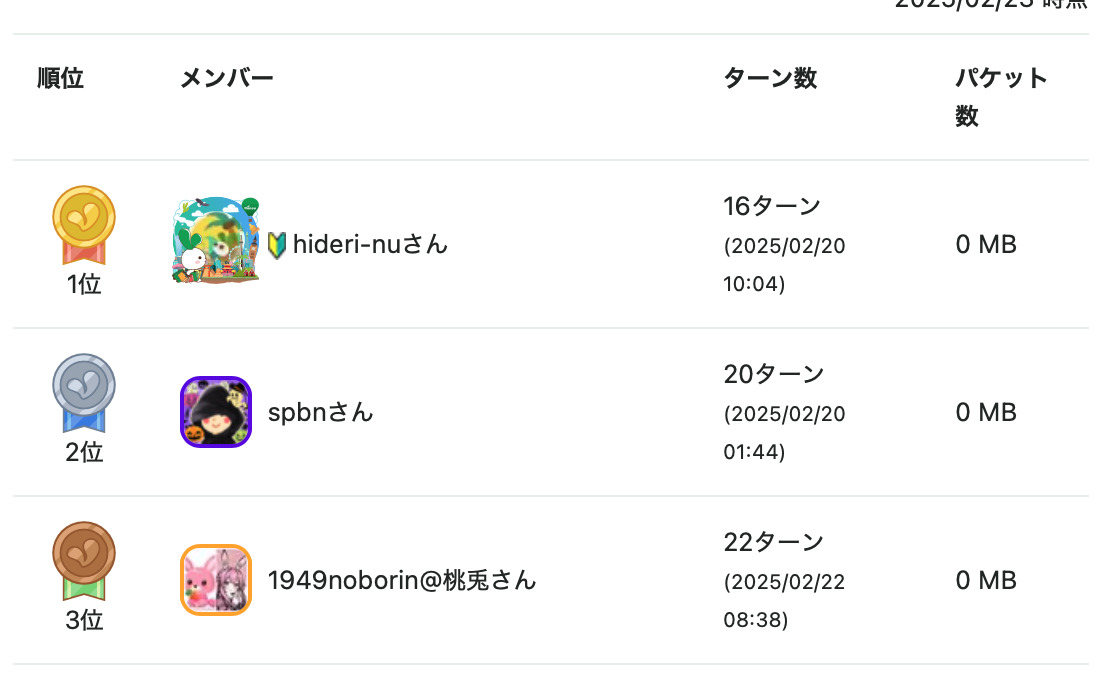
Task: Click the 順位 column header
Action: pyautogui.click(x=61, y=78)
